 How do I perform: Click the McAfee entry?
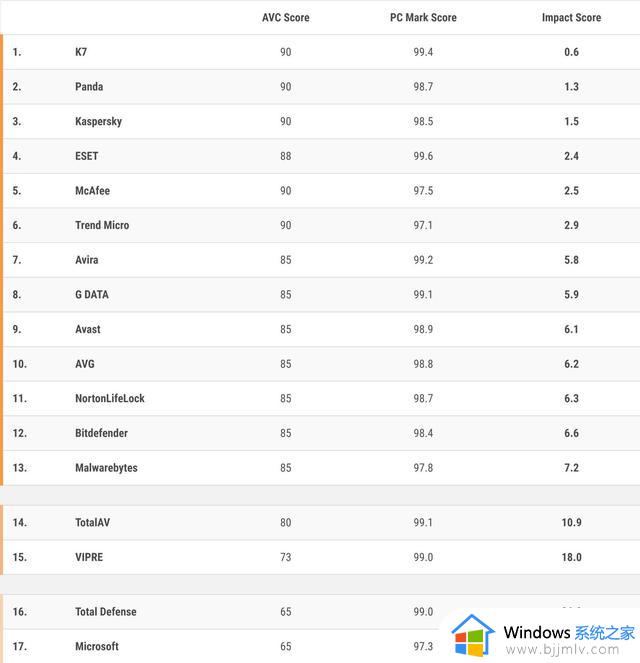pyautogui.click(x=93, y=191)
